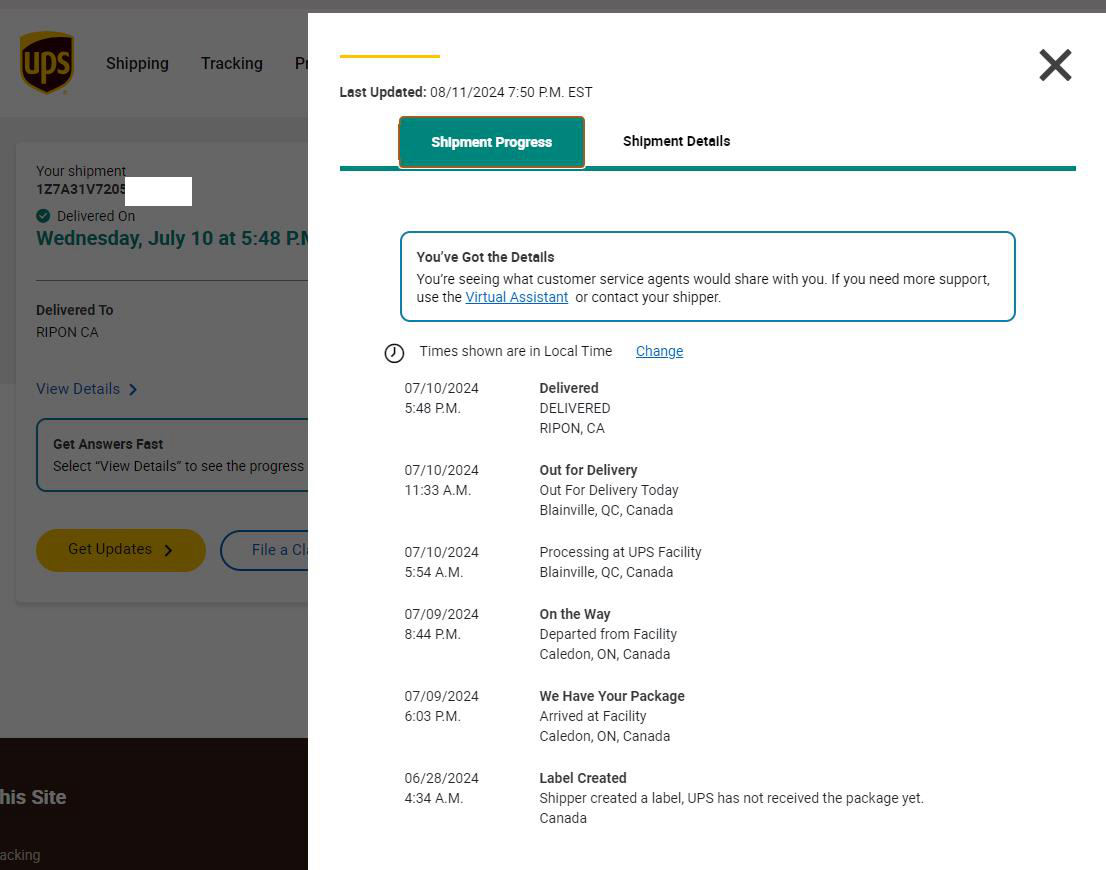1106x870 pixels.
Task: Select RIPON CA under Delivered To
Action: click(x=67, y=332)
